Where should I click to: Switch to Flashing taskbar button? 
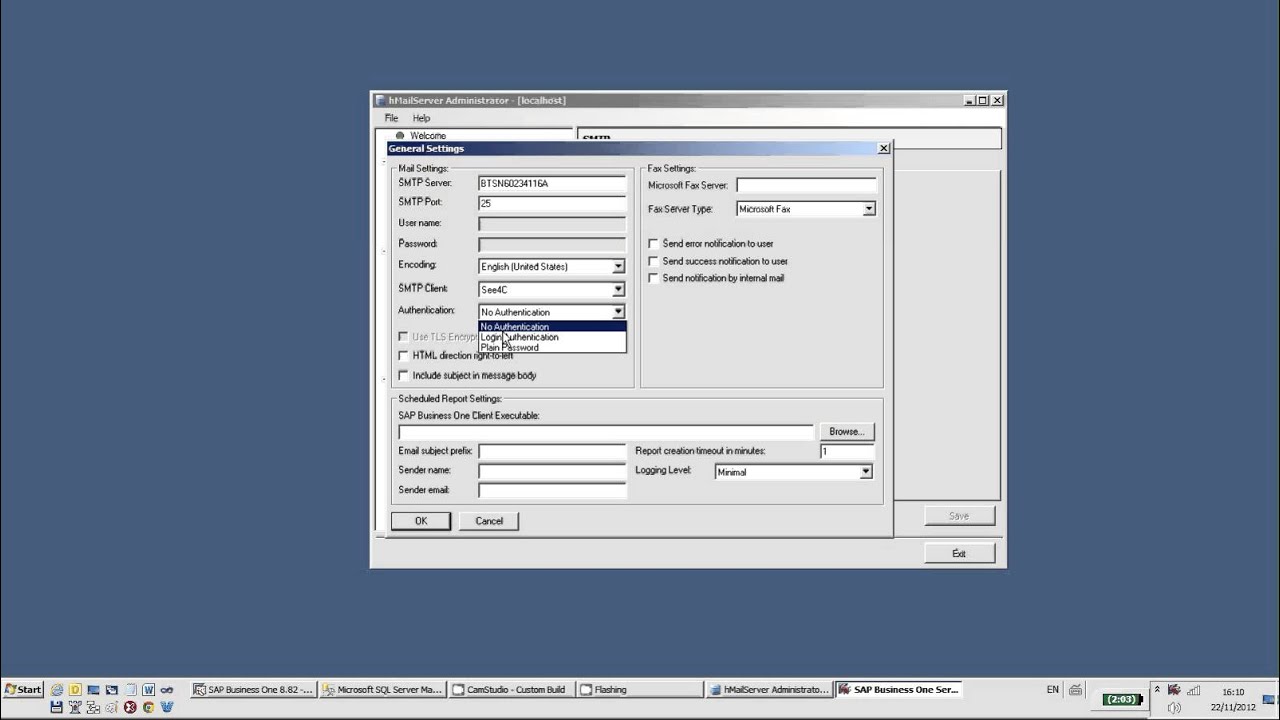tap(640, 689)
